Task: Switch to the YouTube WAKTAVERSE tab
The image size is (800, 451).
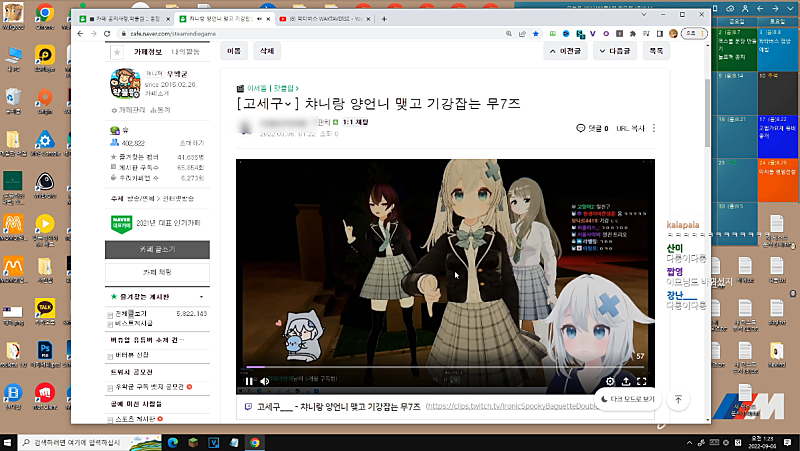Action: (325, 19)
